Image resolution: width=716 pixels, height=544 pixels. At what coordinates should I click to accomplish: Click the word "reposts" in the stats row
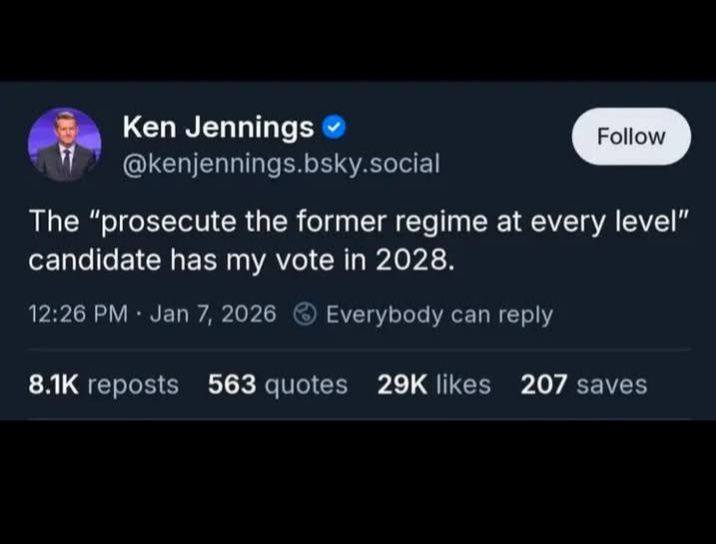click(133, 384)
